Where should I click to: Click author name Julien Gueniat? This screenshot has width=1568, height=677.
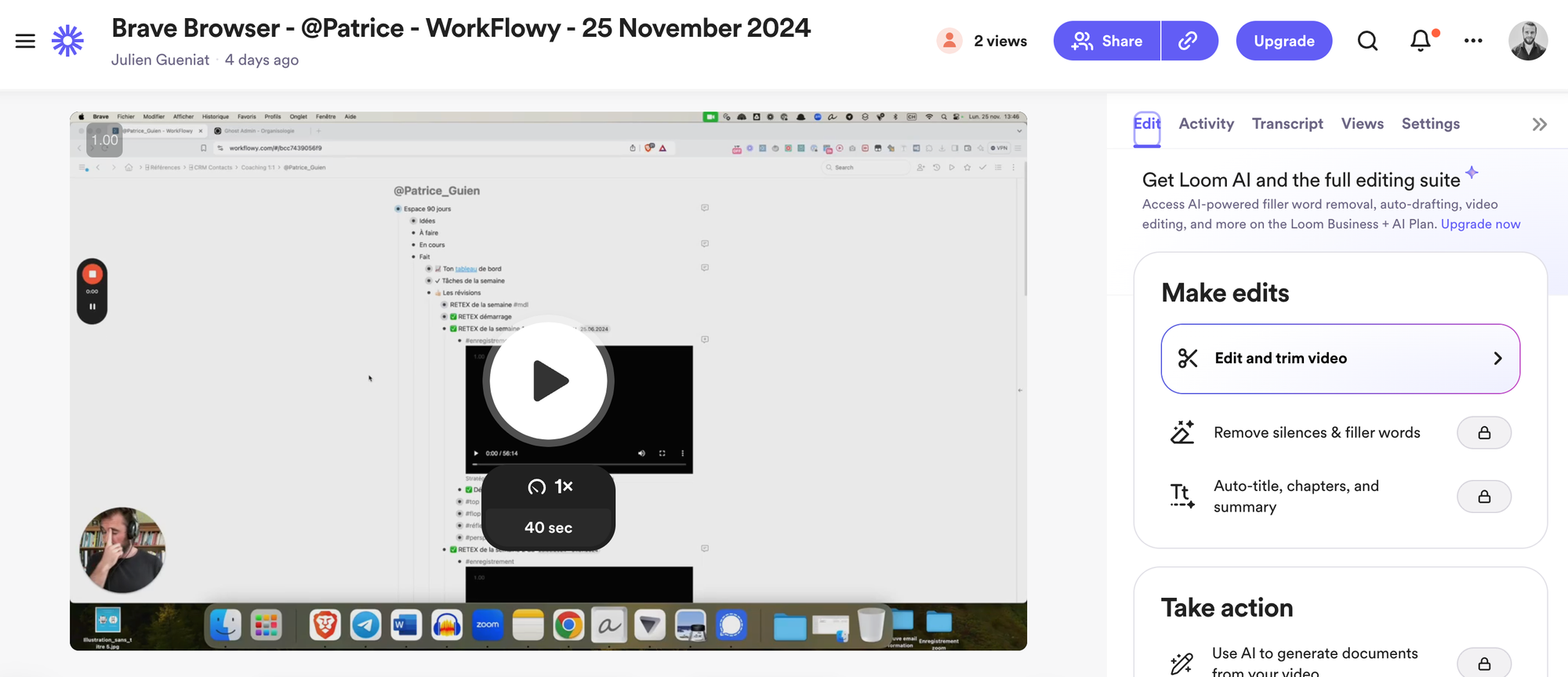tap(160, 60)
